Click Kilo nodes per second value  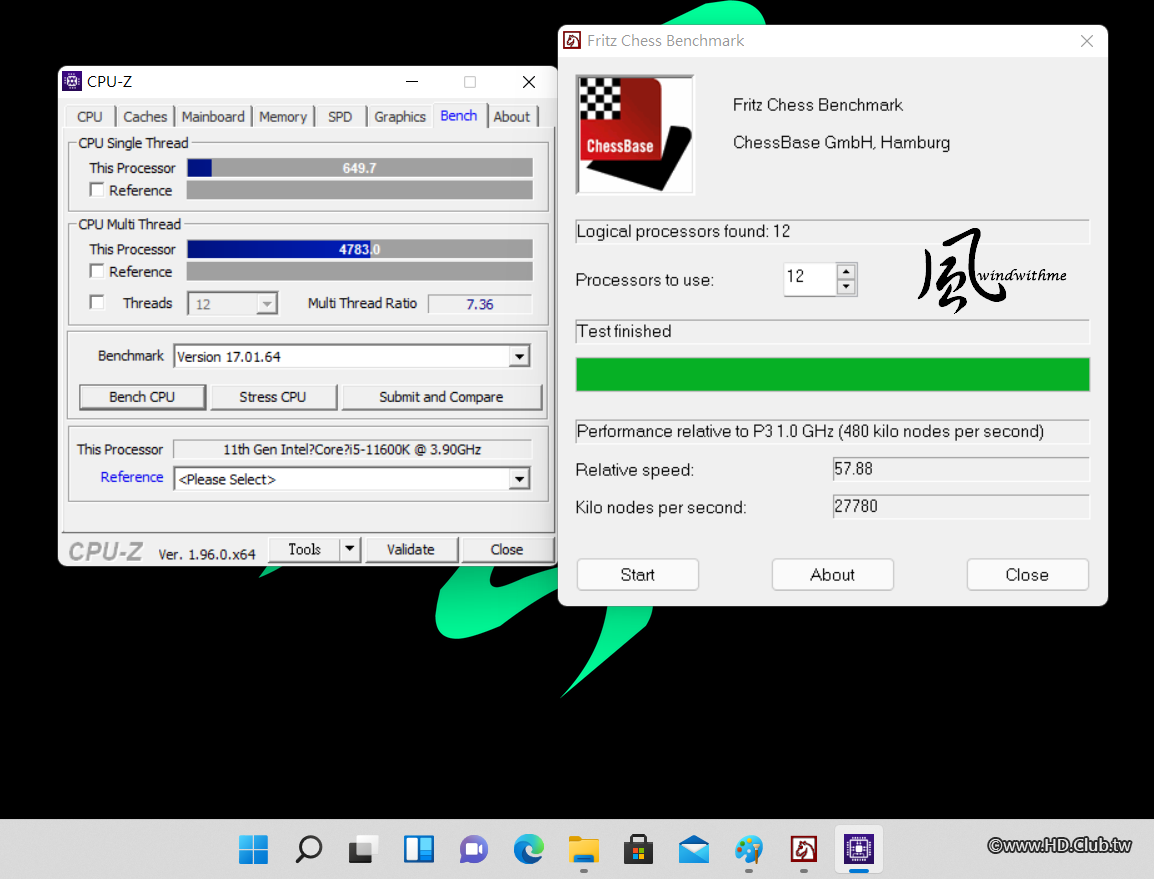960,506
